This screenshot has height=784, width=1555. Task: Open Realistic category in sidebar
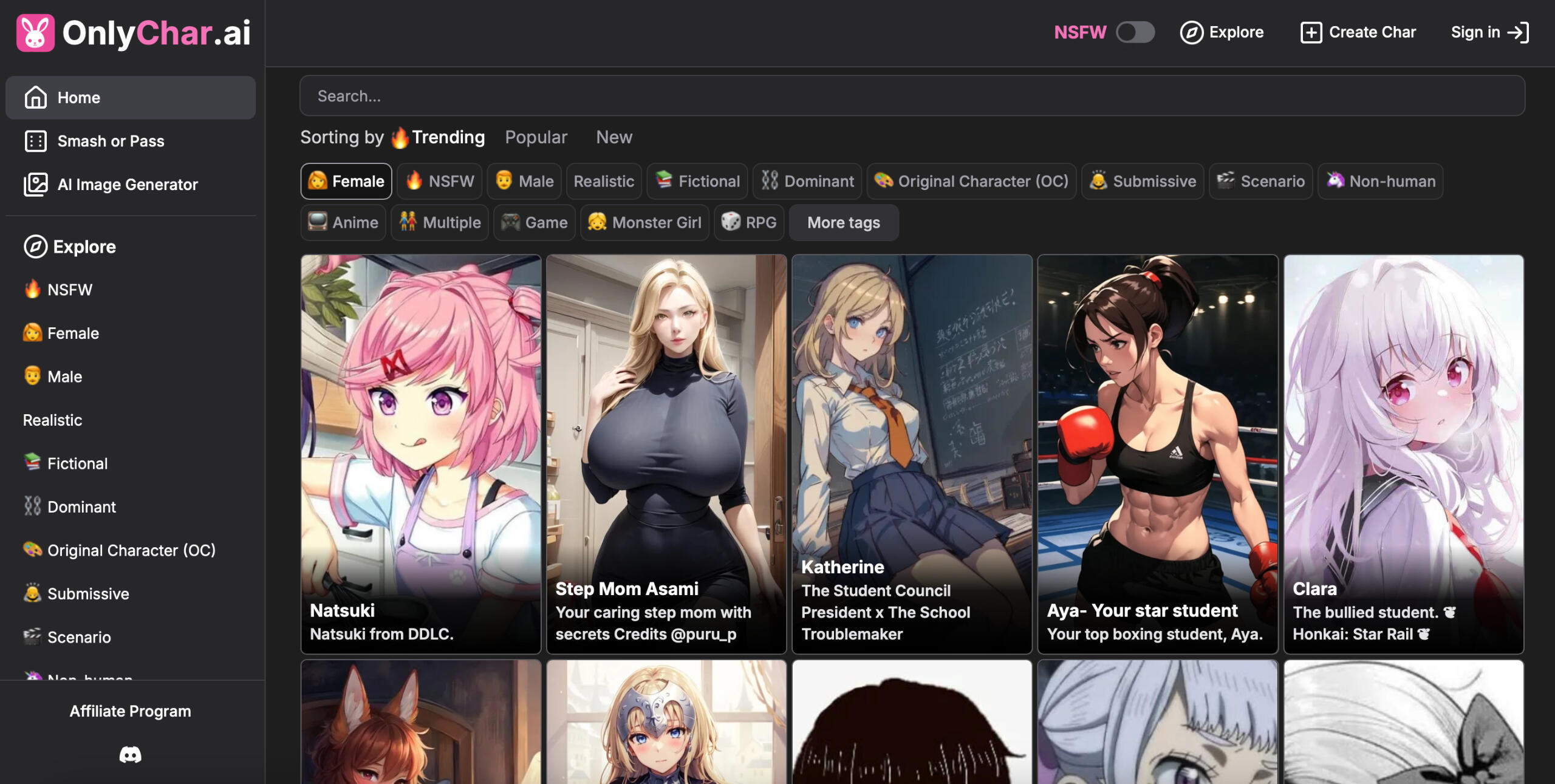[53, 420]
